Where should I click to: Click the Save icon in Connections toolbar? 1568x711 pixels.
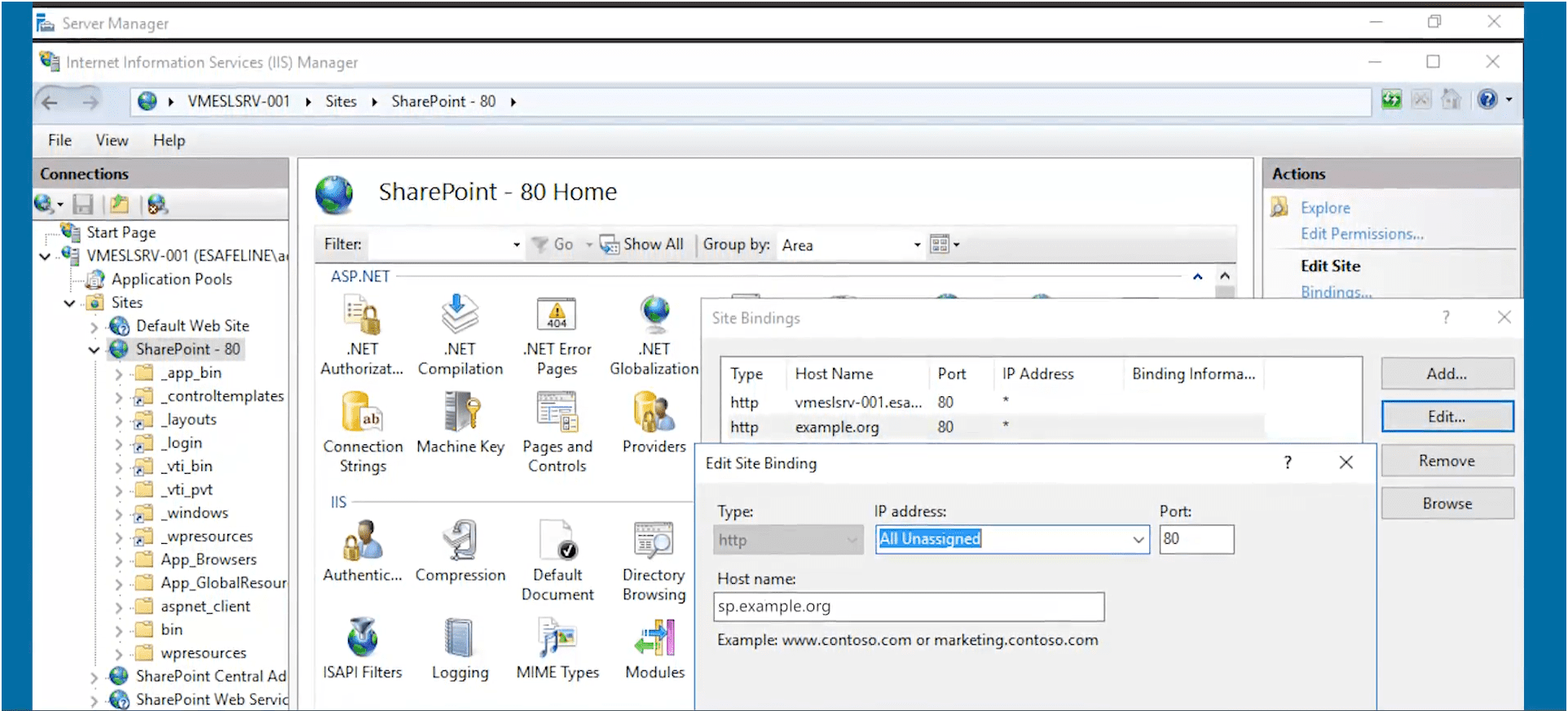coord(83,204)
